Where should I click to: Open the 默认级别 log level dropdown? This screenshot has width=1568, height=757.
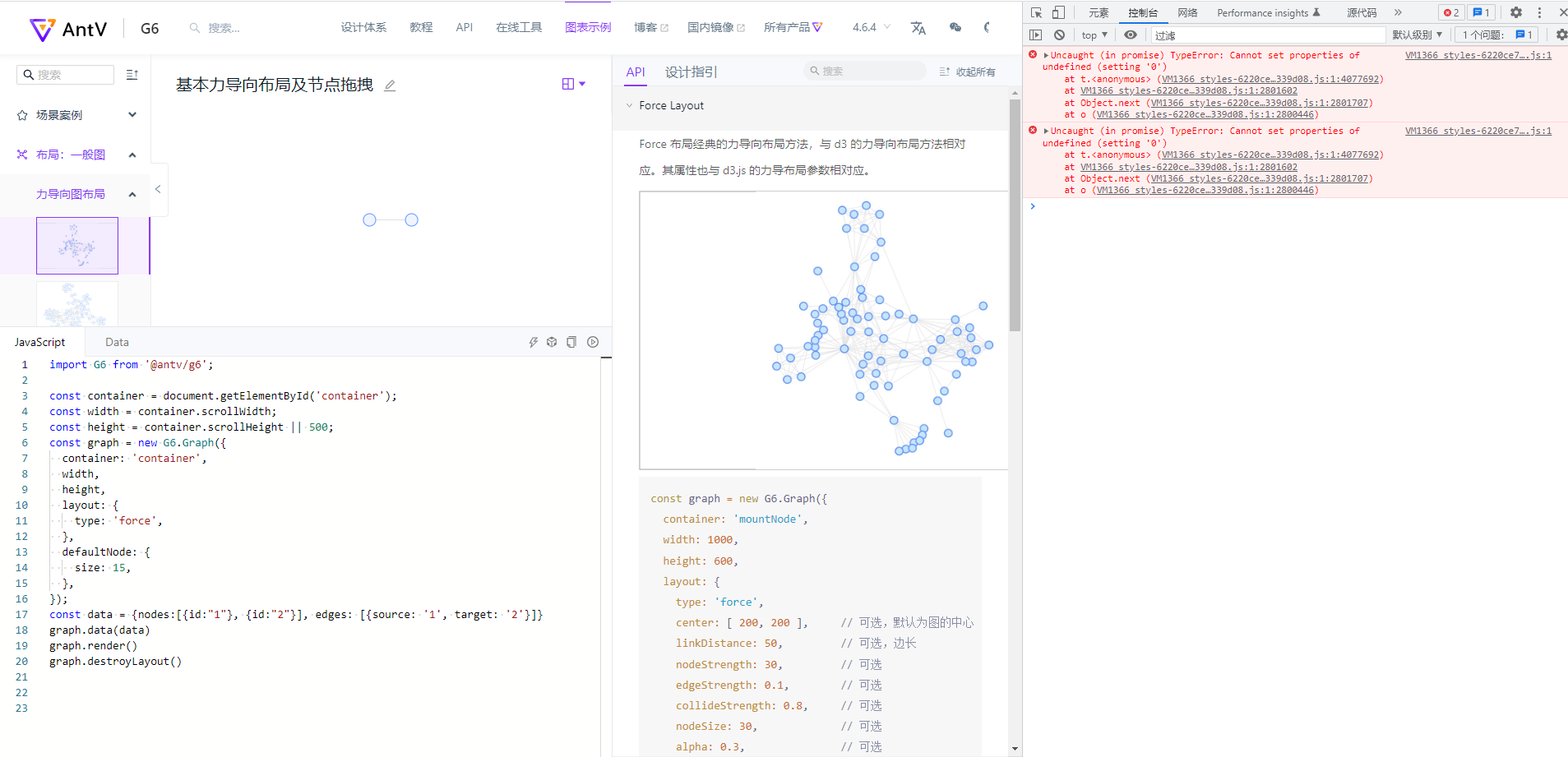tap(1417, 35)
